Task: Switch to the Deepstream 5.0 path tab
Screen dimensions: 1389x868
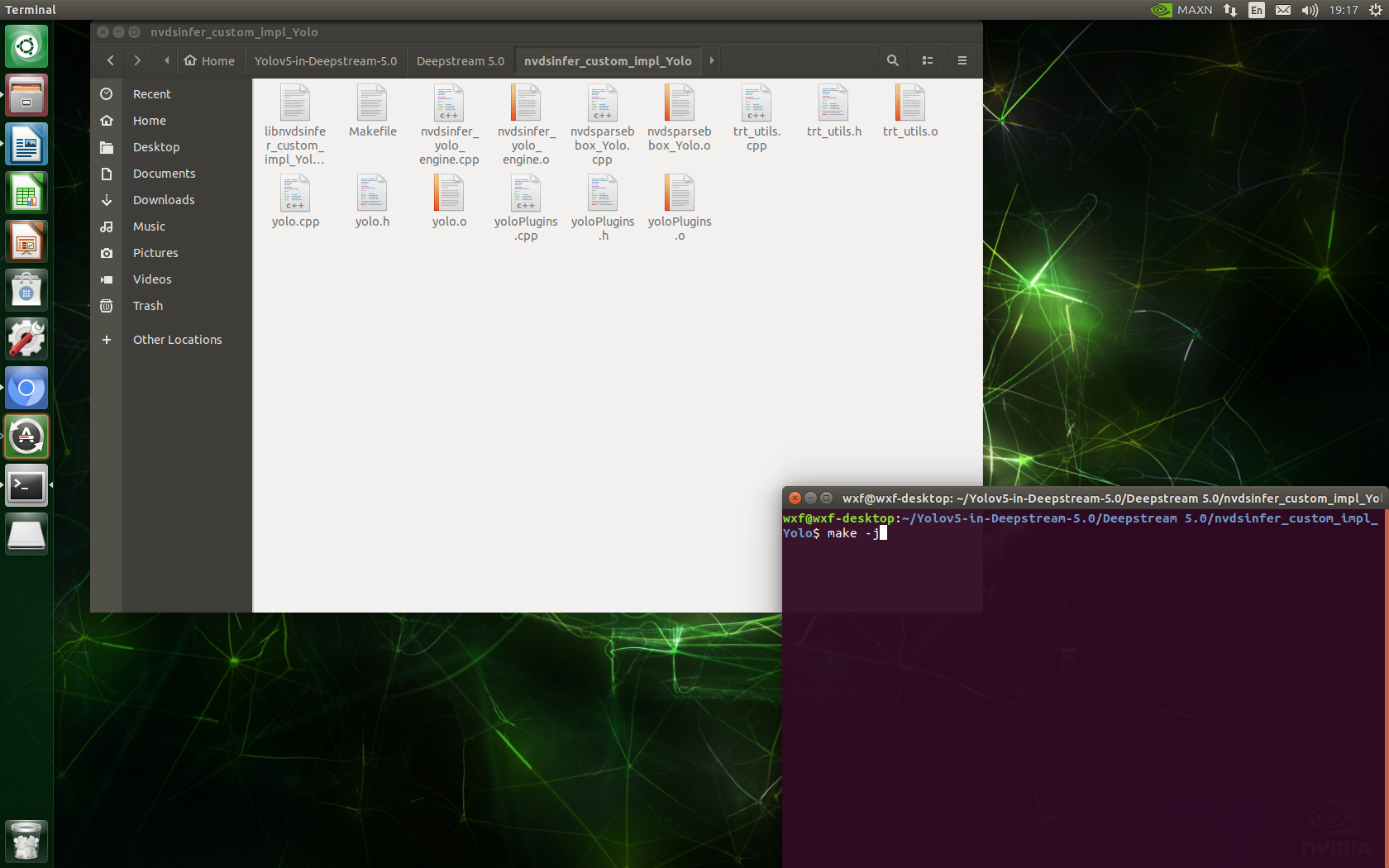Action: [x=461, y=60]
